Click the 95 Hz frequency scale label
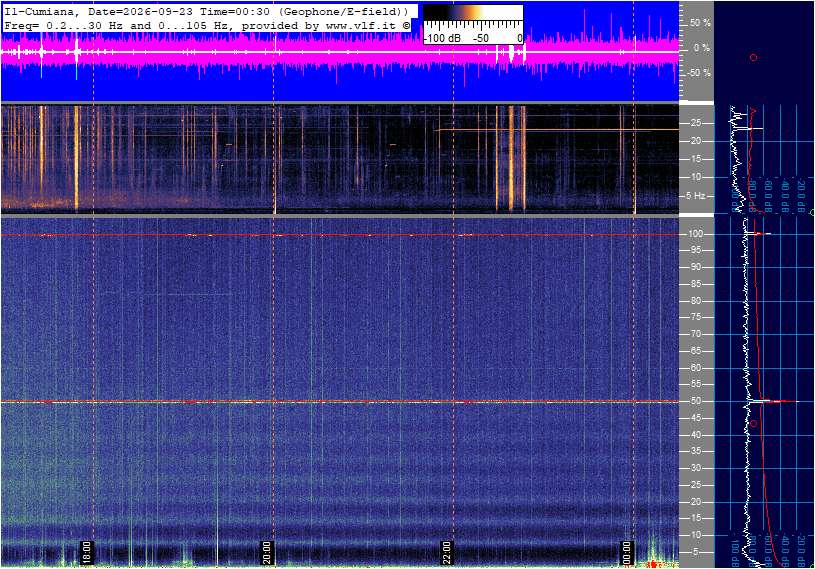 pos(695,250)
